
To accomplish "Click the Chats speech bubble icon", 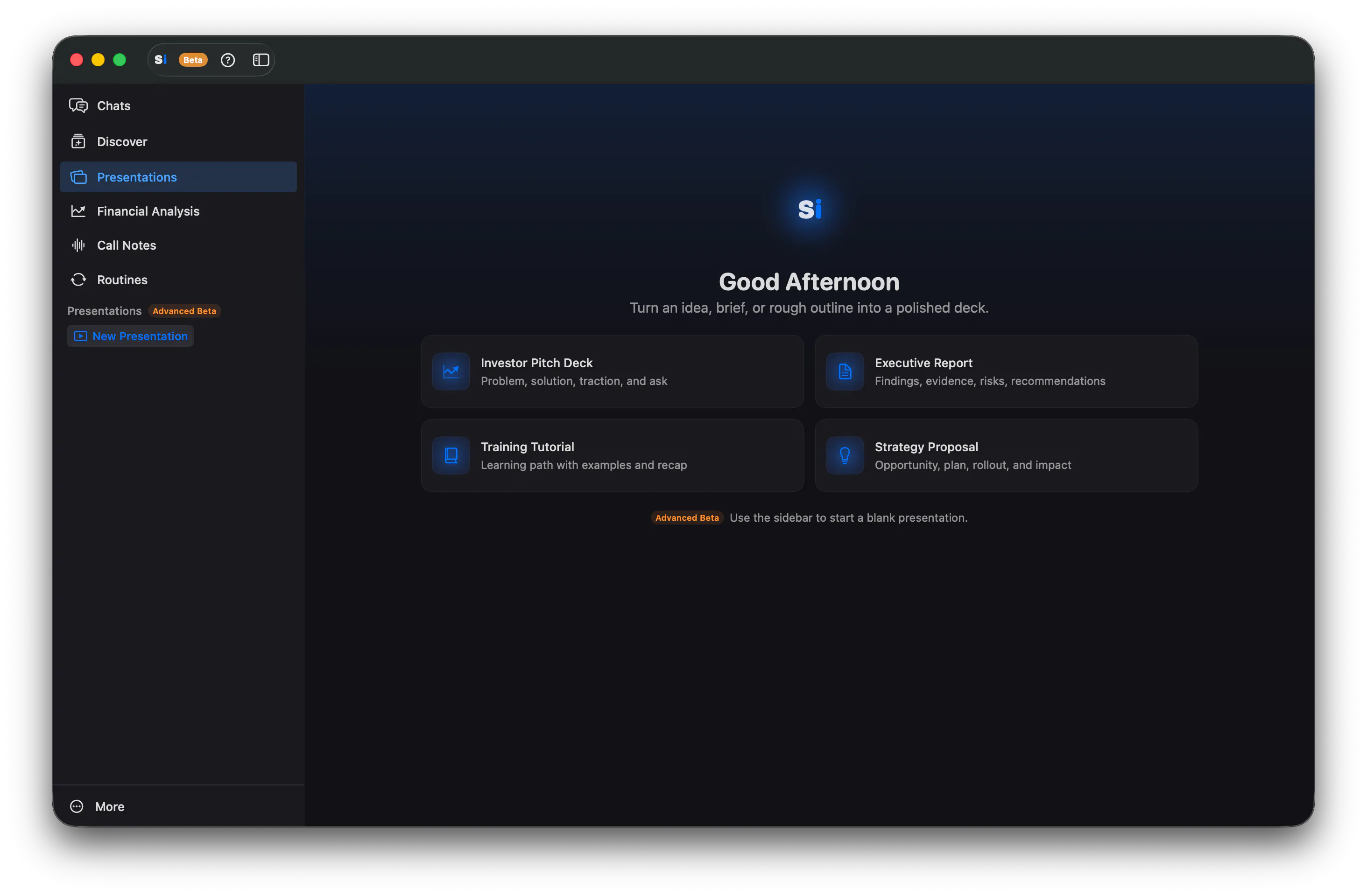I will coord(78,105).
